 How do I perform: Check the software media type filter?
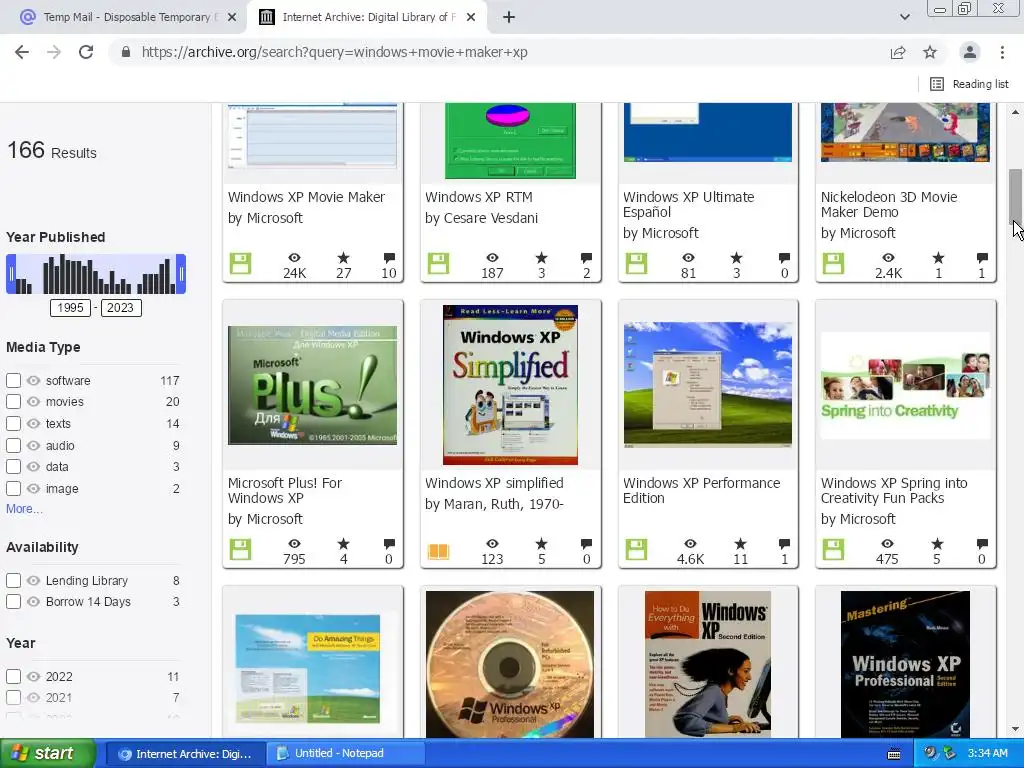pos(13,381)
